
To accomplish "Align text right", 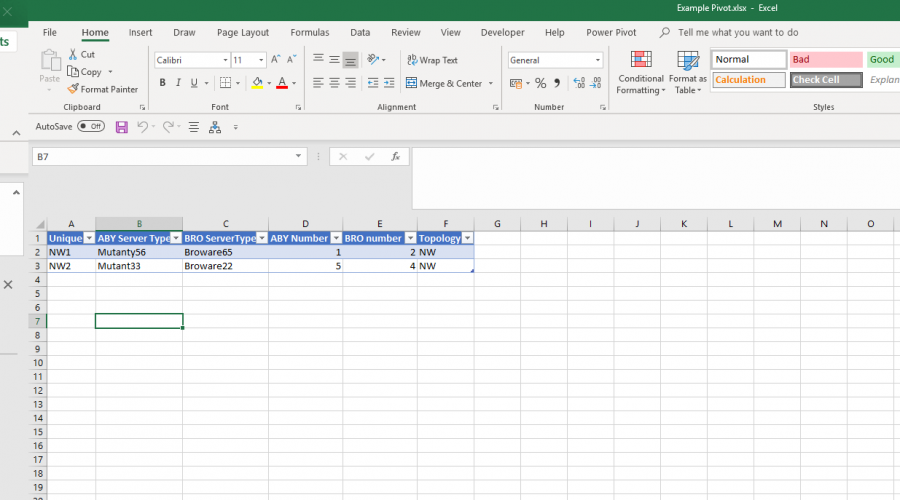I will (x=350, y=83).
